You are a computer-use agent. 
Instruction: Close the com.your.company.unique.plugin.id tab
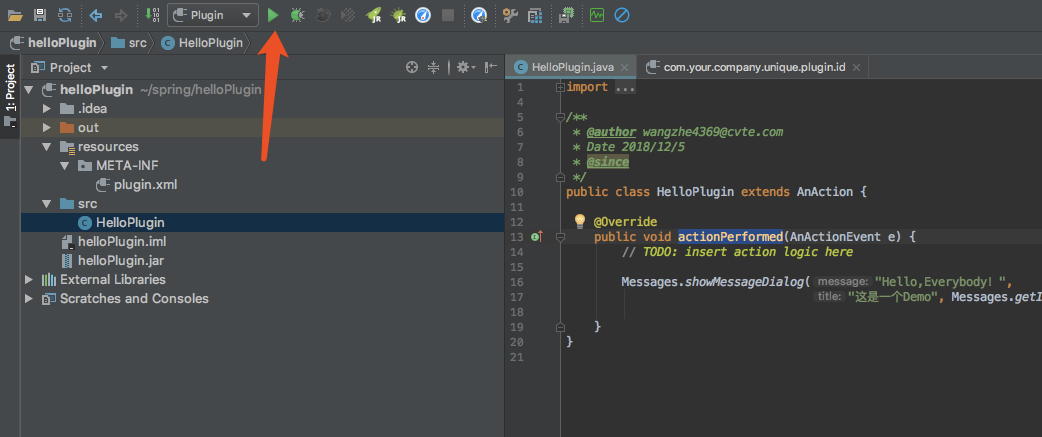[x=857, y=68]
